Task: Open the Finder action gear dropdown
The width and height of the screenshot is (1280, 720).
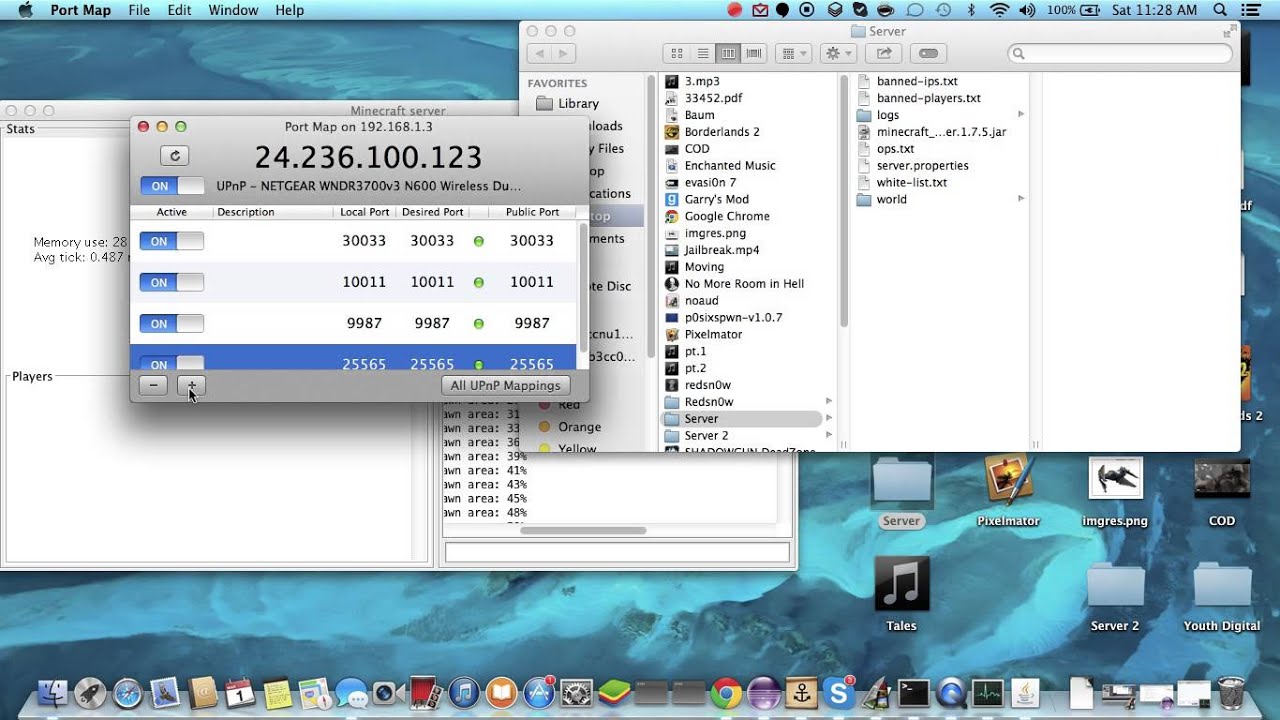Action: coord(837,53)
